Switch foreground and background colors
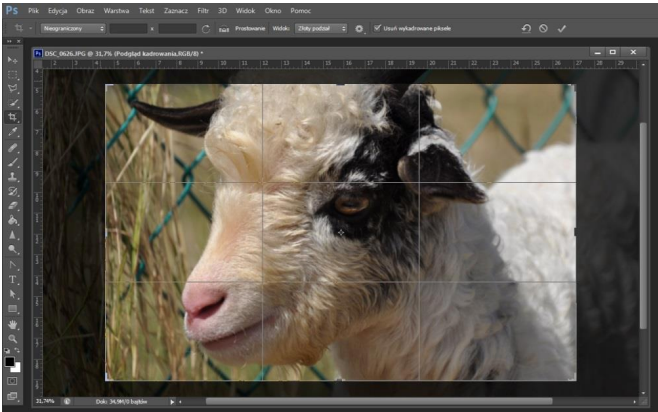 17,350
